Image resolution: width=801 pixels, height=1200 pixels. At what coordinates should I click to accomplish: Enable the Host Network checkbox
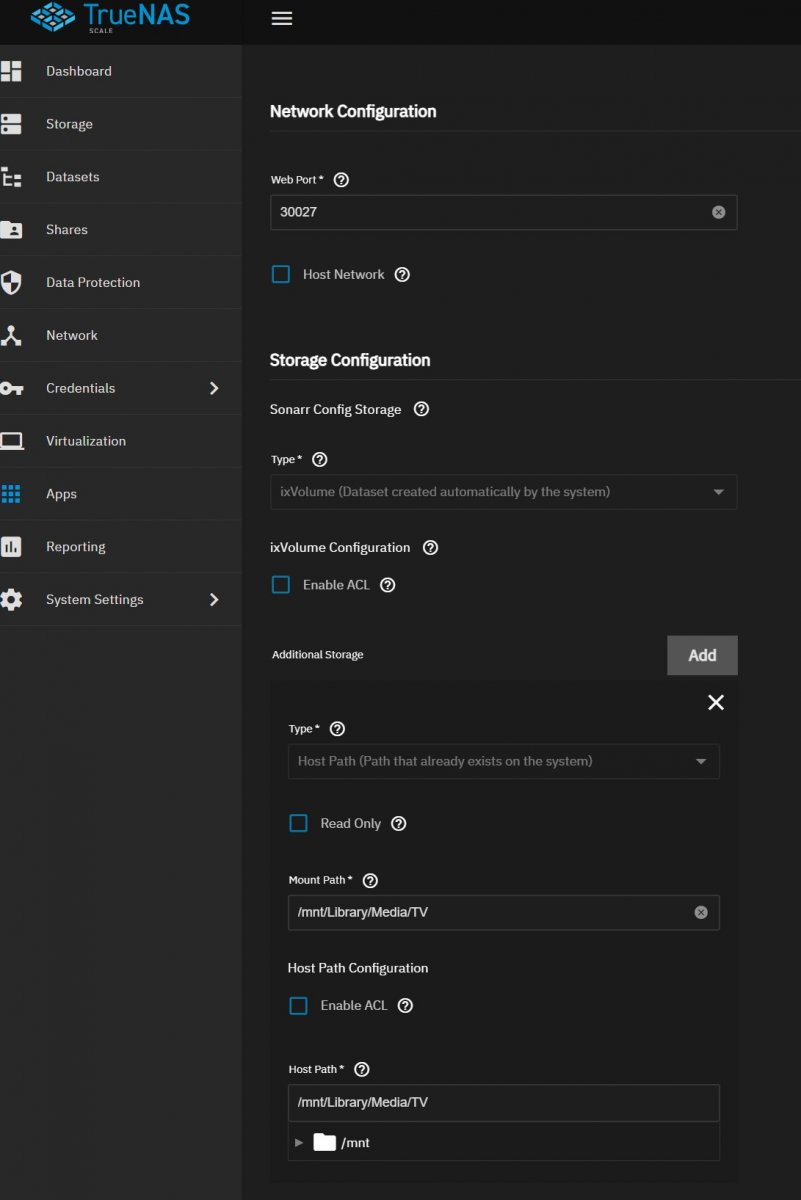(x=281, y=274)
